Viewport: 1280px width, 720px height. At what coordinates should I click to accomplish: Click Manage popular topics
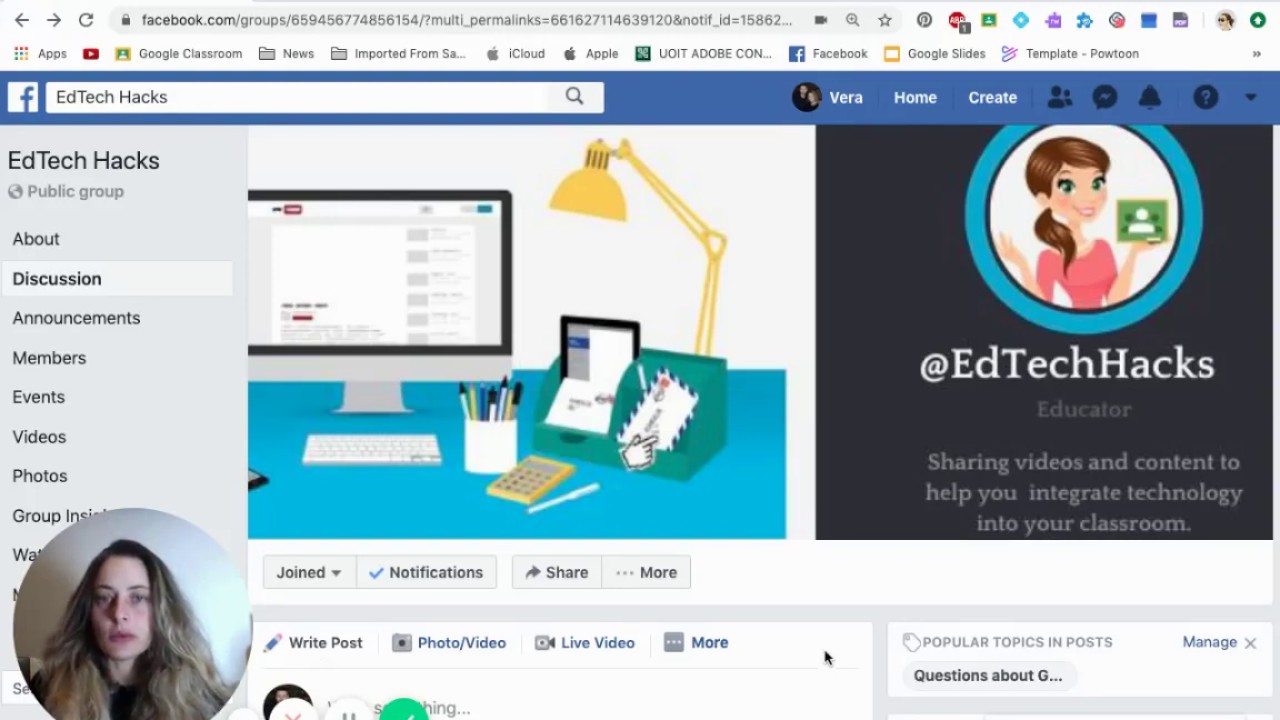[1209, 642]
